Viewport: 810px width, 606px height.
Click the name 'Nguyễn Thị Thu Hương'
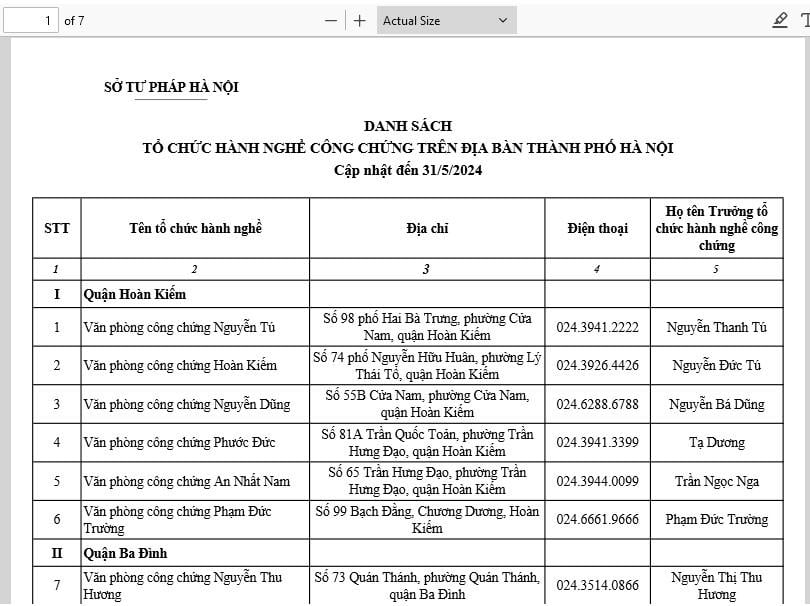coord(716,585)
